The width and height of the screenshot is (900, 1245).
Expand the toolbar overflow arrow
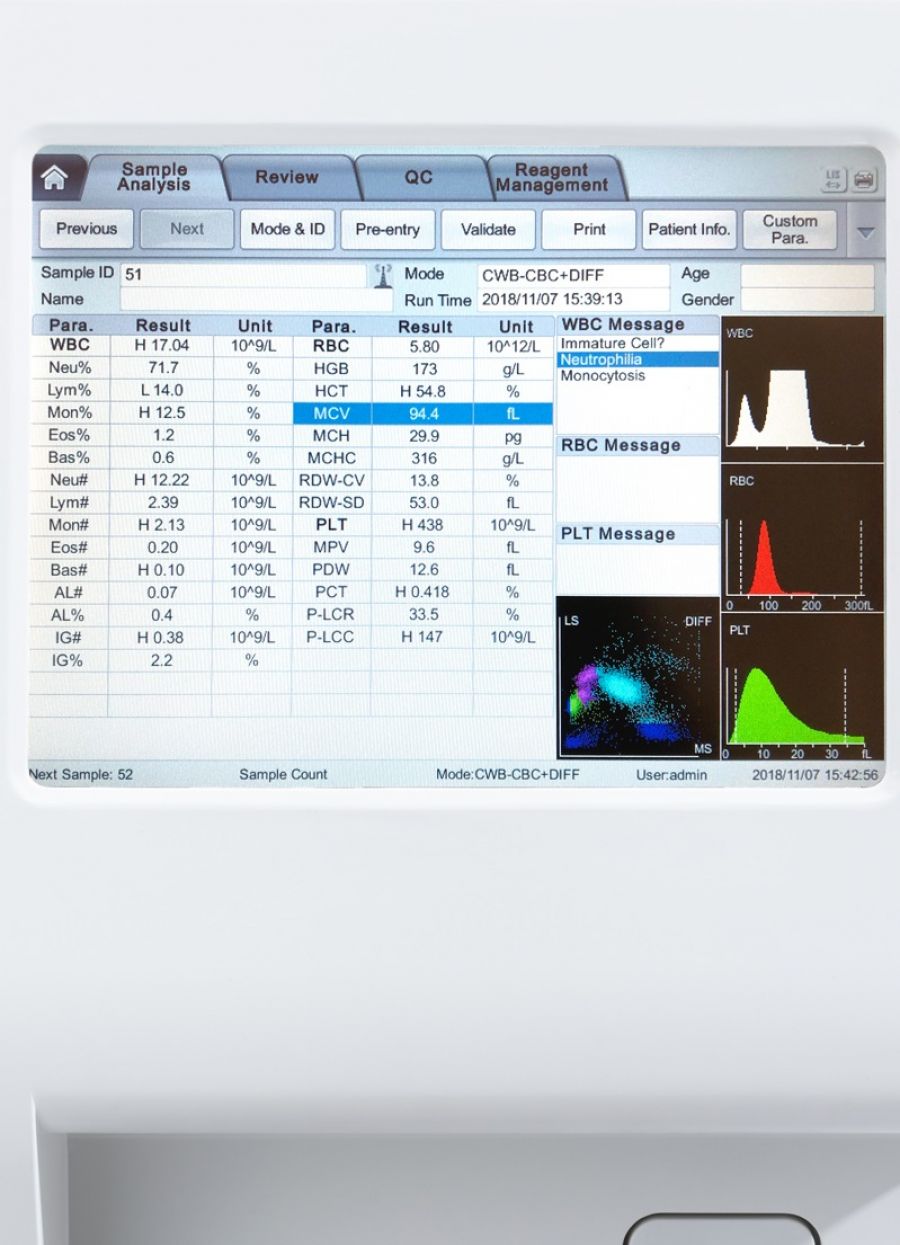(x=866, y=231)
